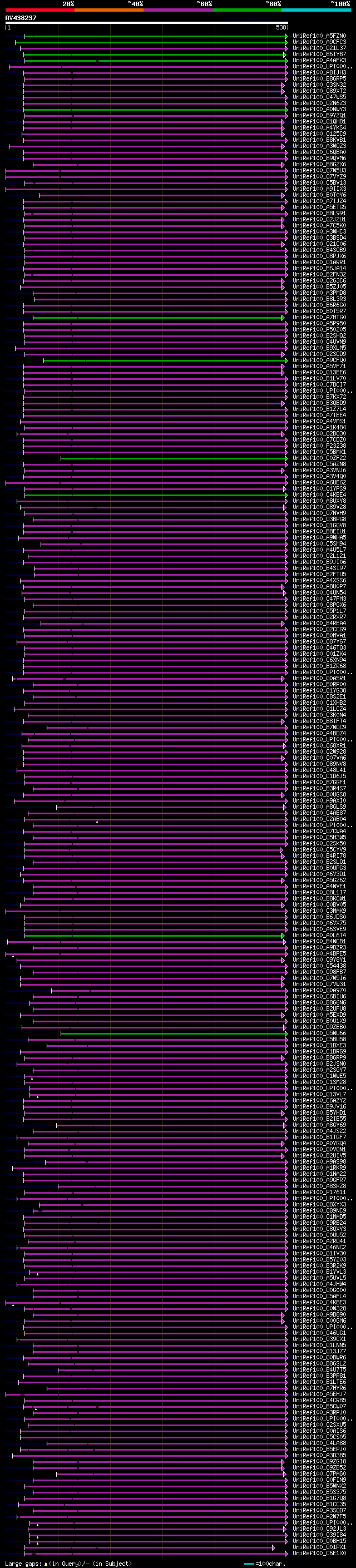The image size is (356, 1568).
Task: Click label UniRef100_Q47WS5
Action: coord(319,97)
